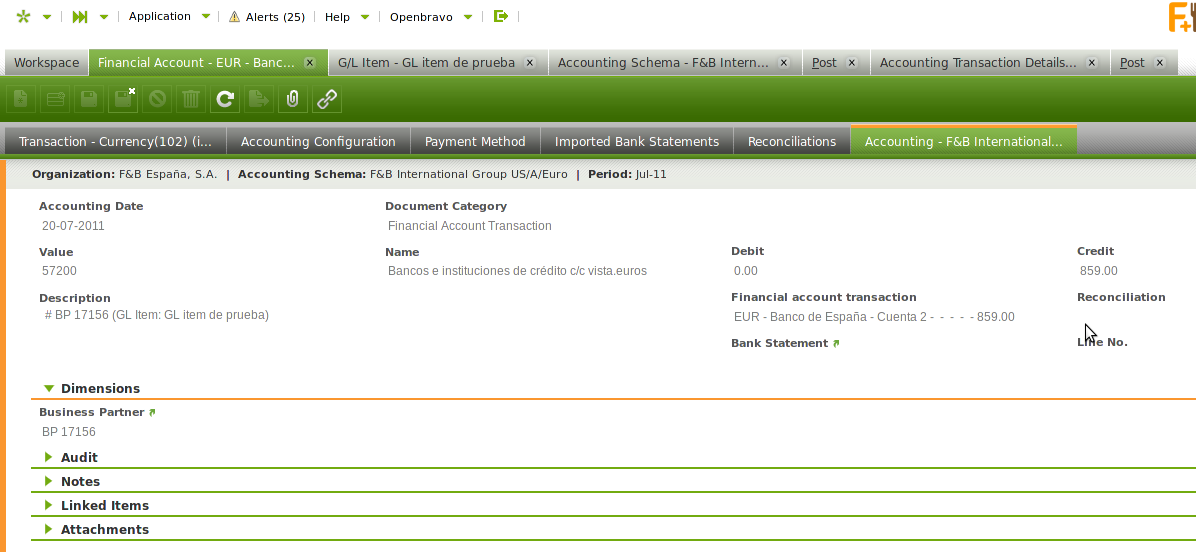This screenshot has height=552, width=1196.
Task: Open the Imported Bank Statements subtab
Action: [x=637, y=141]
